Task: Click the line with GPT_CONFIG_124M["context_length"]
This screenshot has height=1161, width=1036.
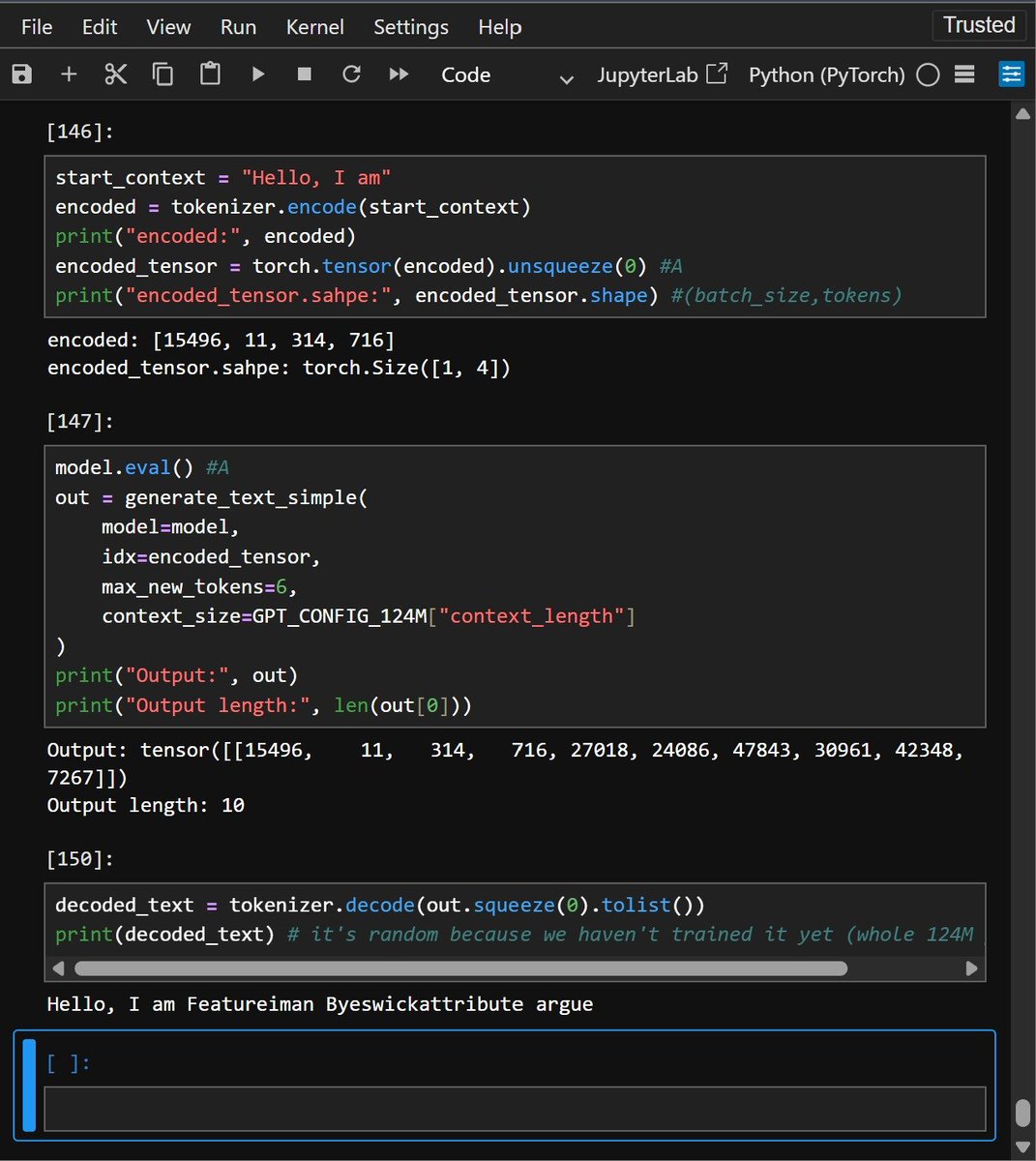Action: pyautogui.click(x=369, y=616)
